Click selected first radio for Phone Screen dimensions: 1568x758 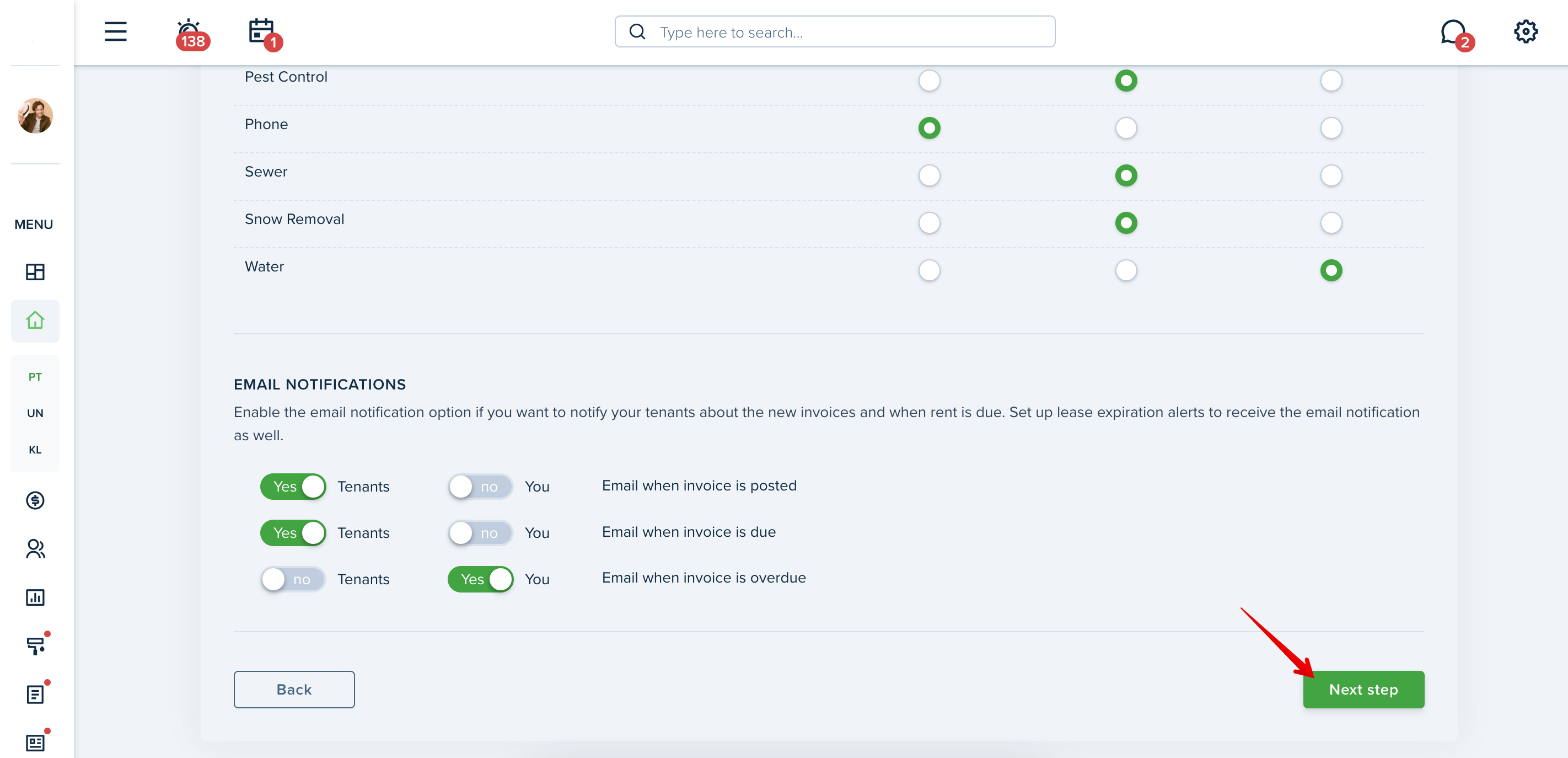tap(930, 128)
